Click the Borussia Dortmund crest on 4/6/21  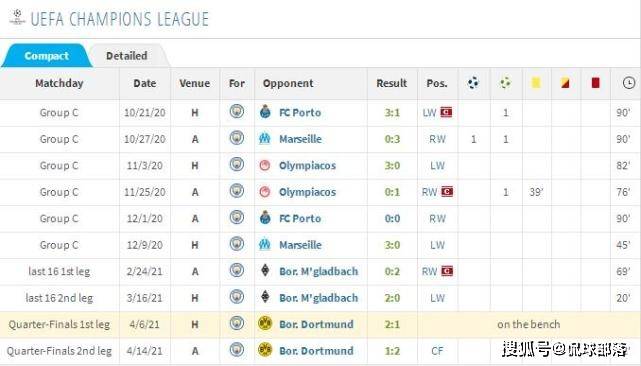click(265, 323)
